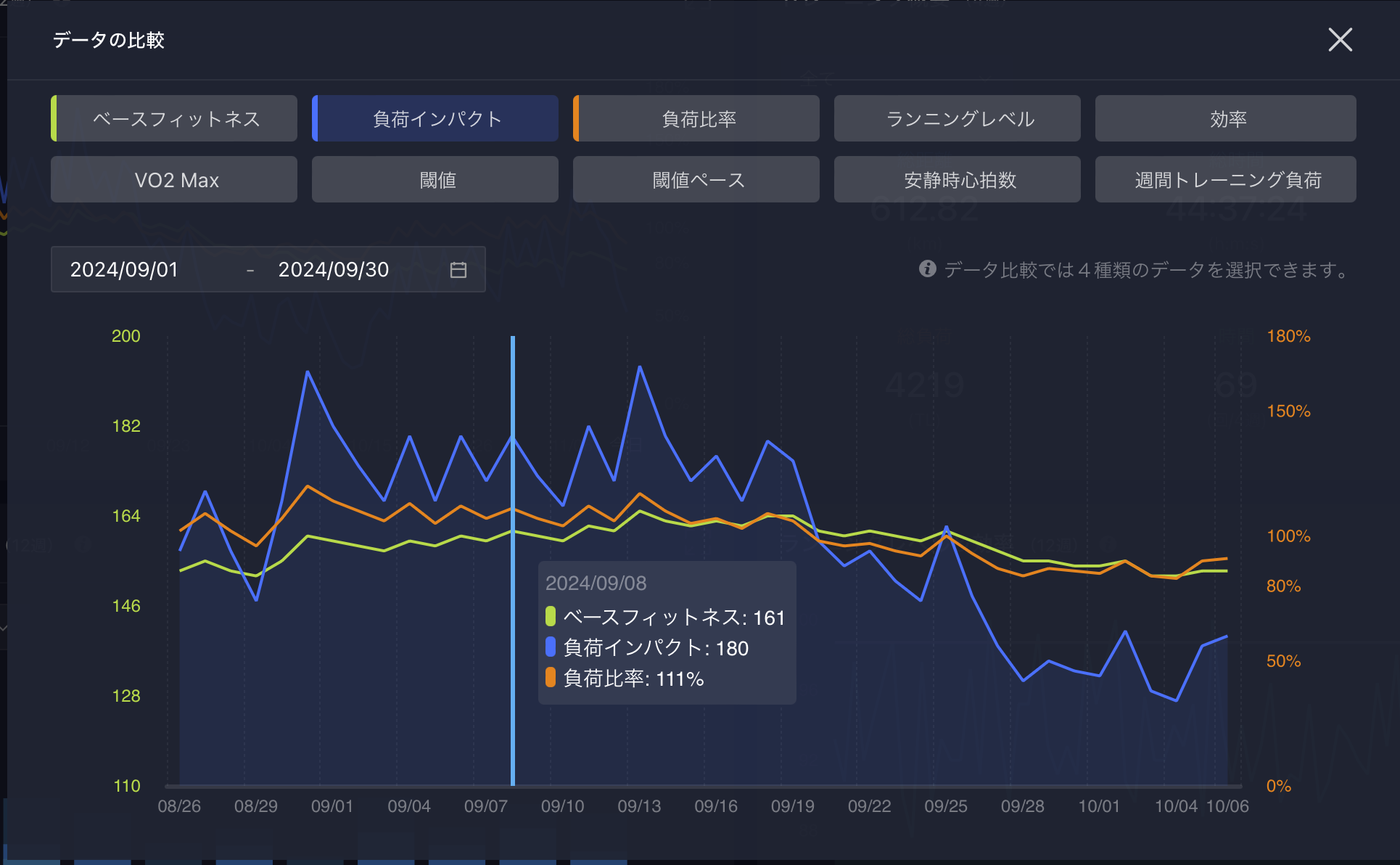
Task: Select 安静時心拍数 metric button
Action: pyautogui.click(x=958, y=180)
